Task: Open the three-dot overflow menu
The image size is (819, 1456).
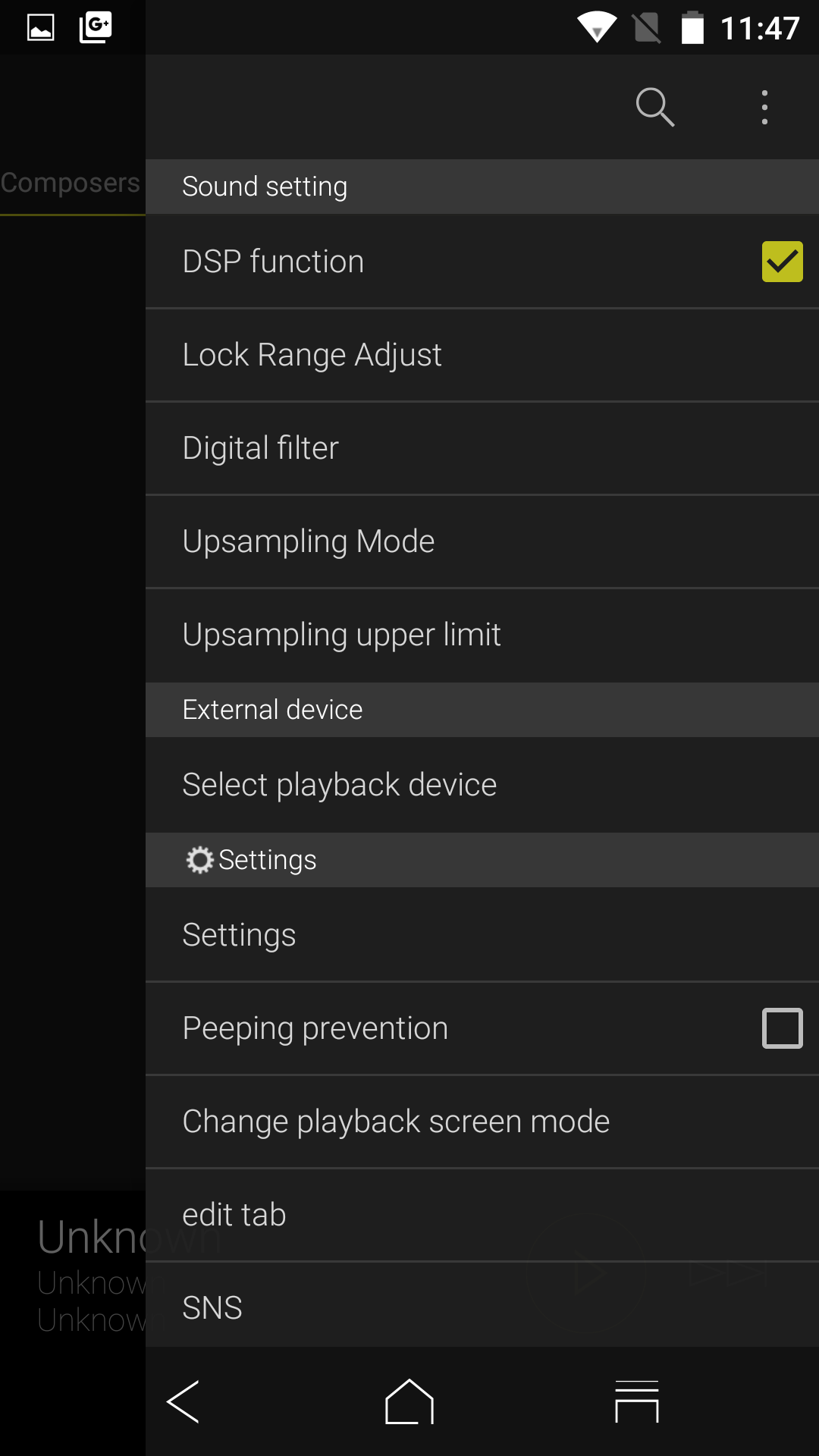Action: click(x=764, y=107)
